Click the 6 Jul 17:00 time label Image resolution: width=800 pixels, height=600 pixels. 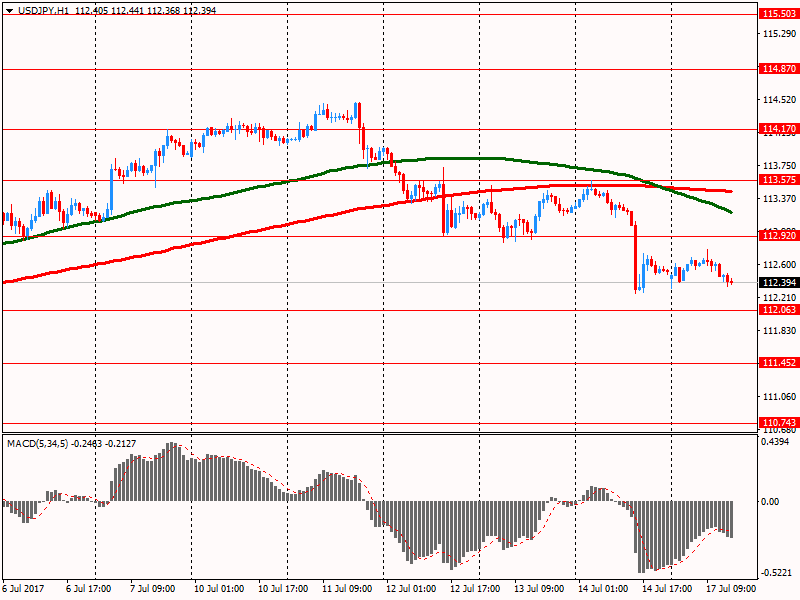tap(89, 588)
